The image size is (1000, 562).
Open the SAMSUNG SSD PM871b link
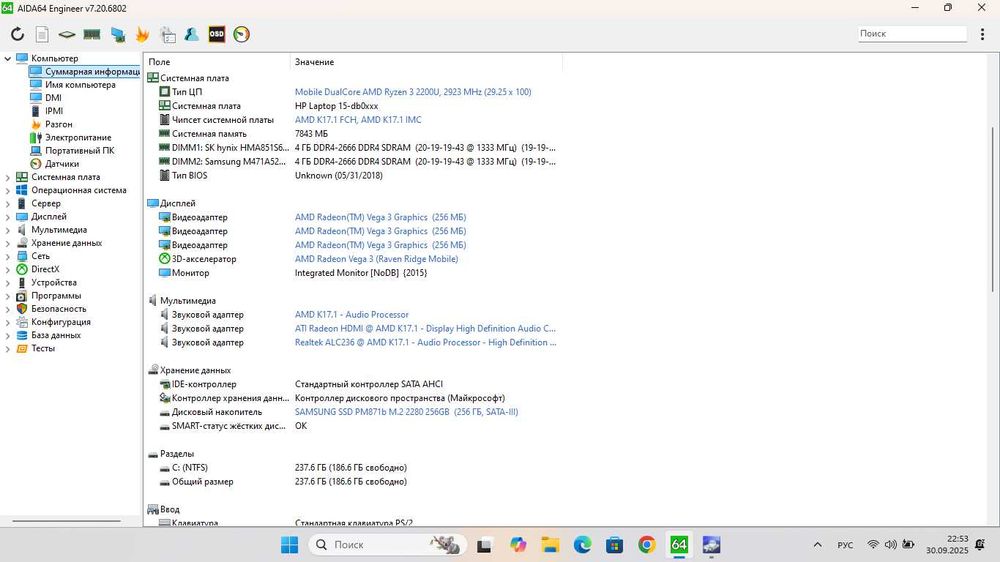coord(406,412)
